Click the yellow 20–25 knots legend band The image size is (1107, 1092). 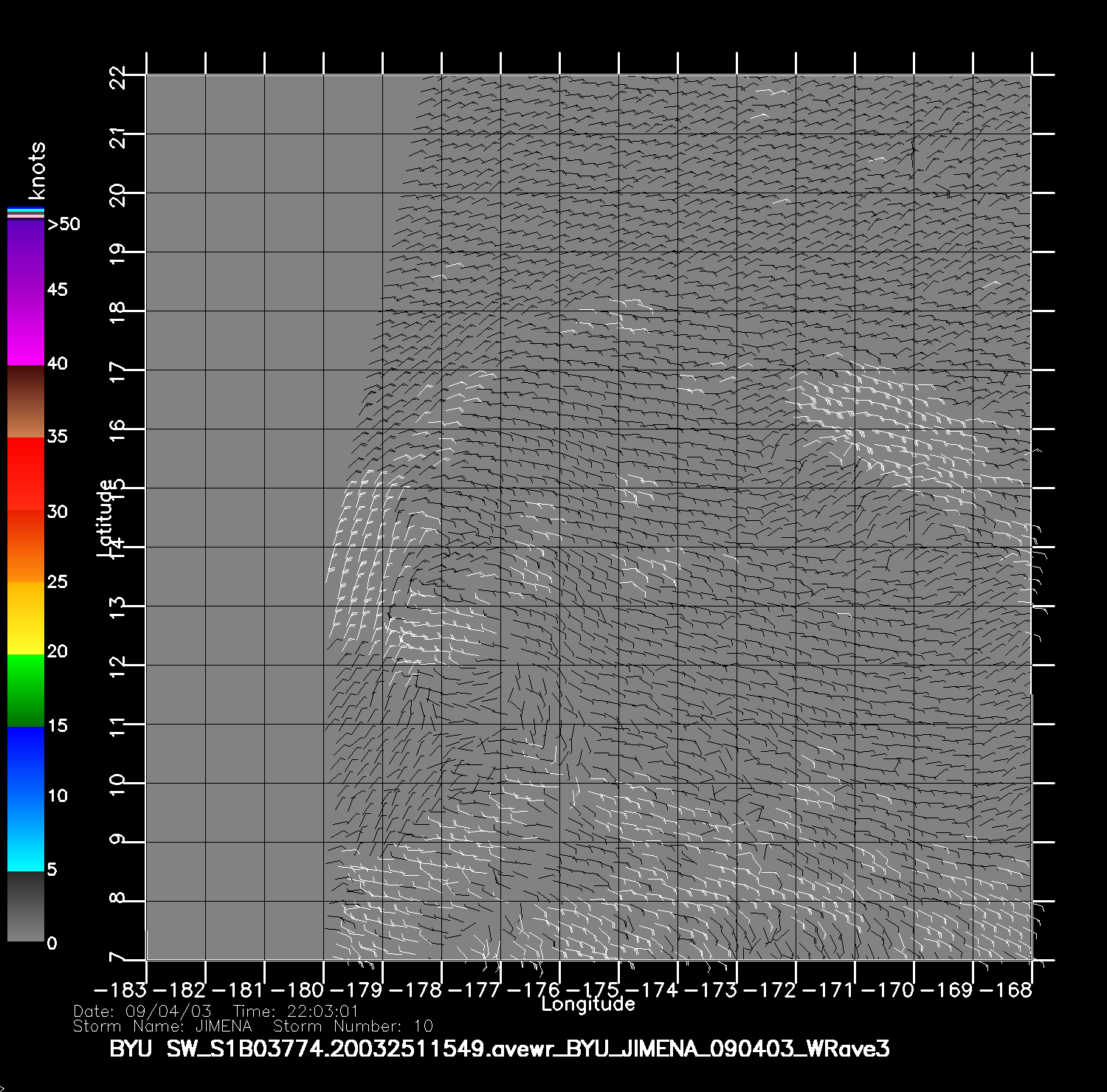coord(26,618)
